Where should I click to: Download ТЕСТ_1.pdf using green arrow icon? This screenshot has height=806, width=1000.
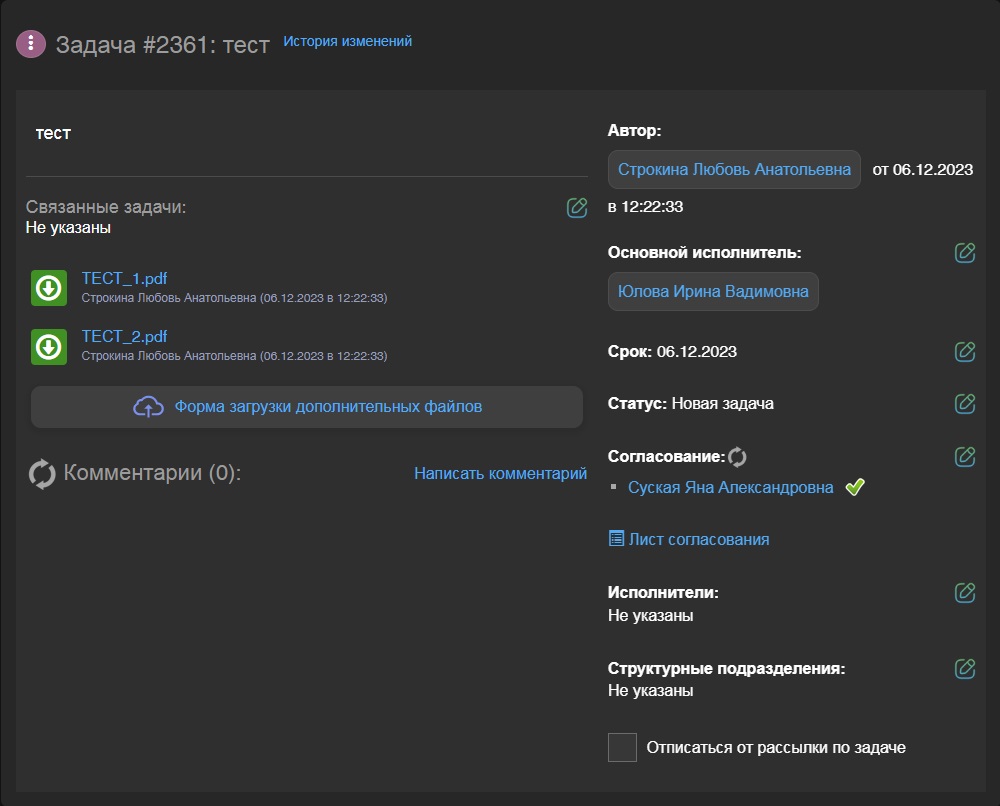(x=49, y=288)
